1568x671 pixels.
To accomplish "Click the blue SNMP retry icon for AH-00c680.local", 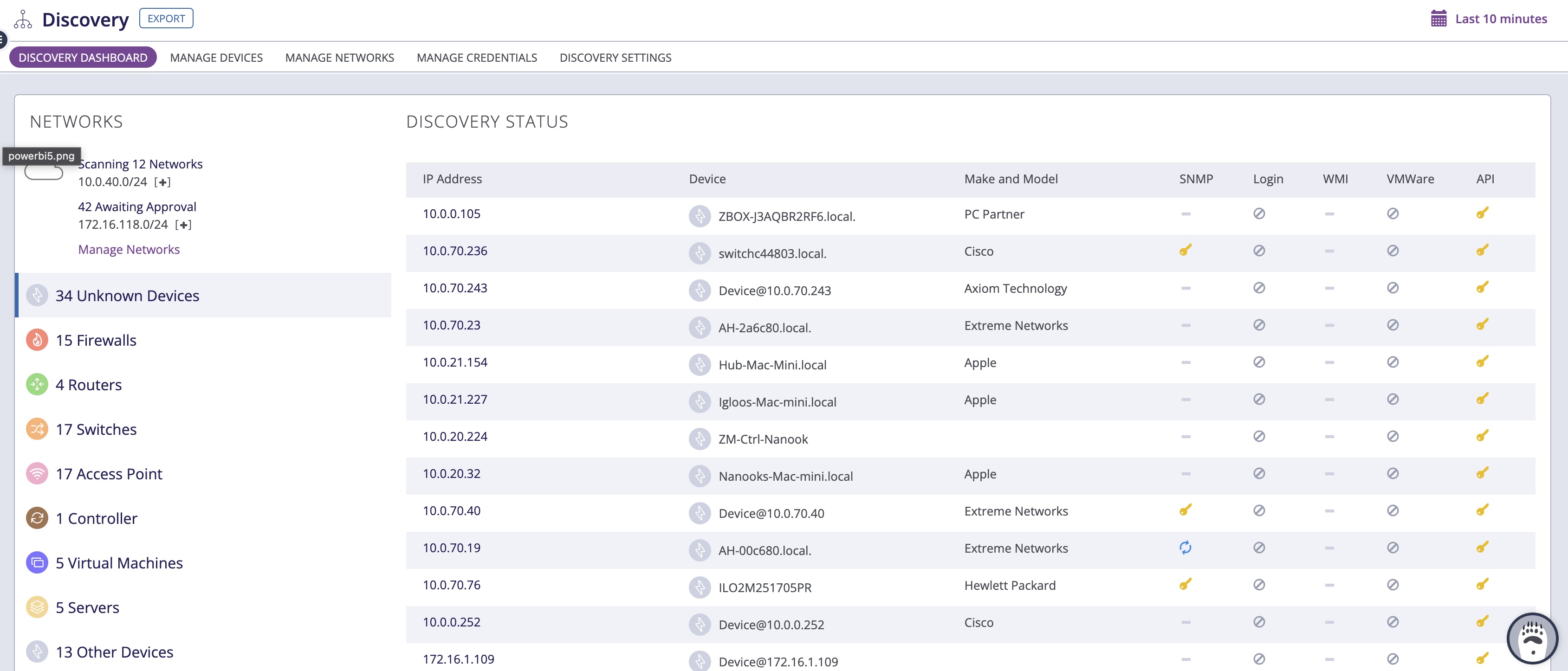I will (1185, 548).
